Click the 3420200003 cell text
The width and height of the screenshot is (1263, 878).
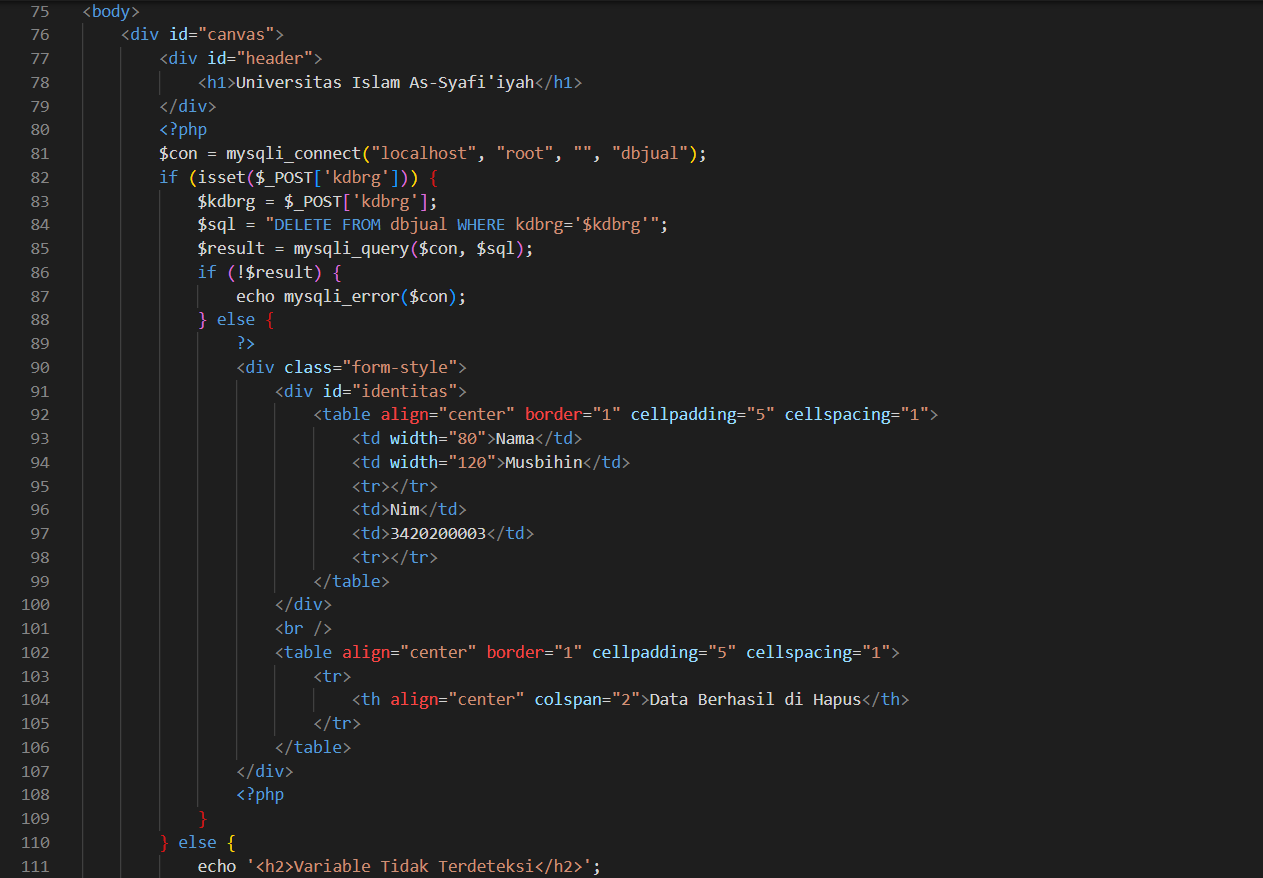click(438, 533)
